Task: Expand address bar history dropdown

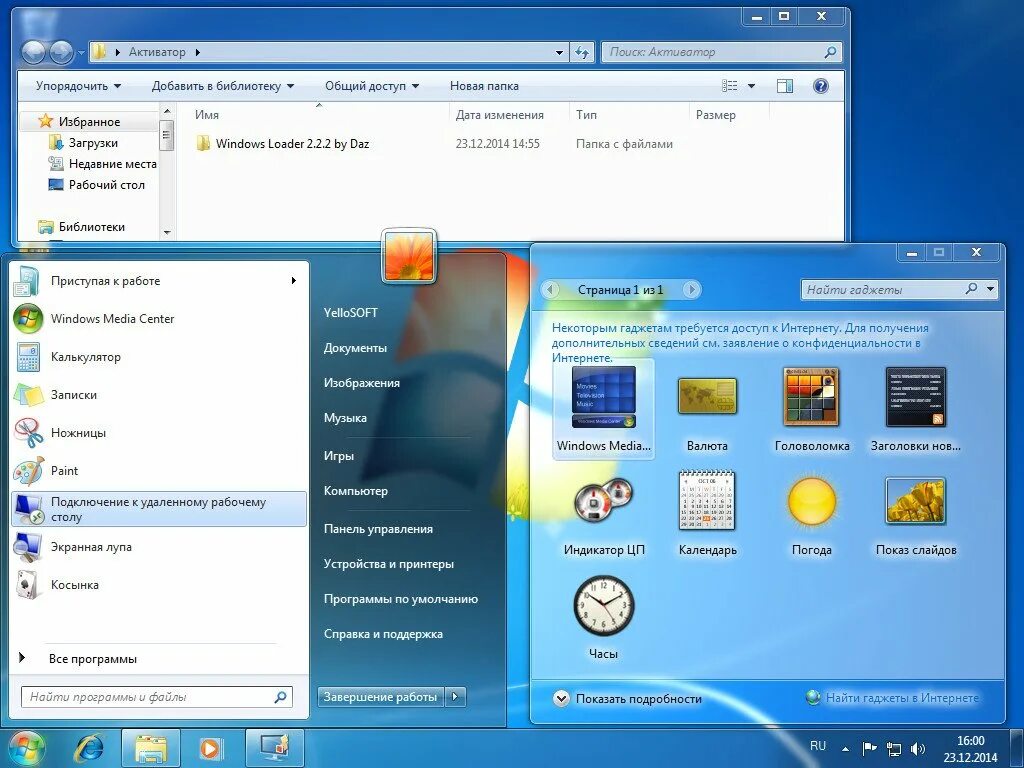Action: coord(559,52)
